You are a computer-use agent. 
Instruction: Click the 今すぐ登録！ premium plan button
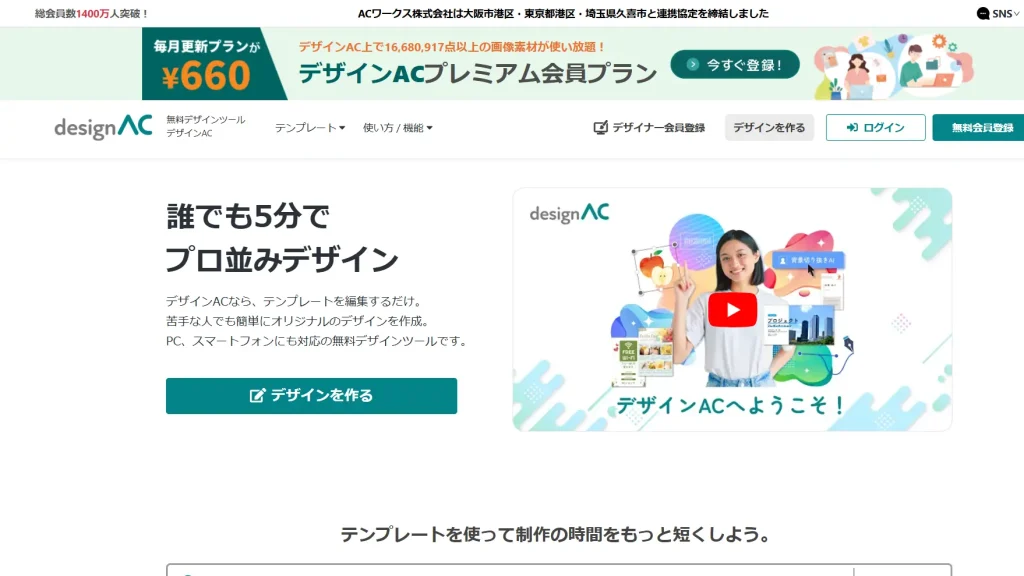pos(735,65)
